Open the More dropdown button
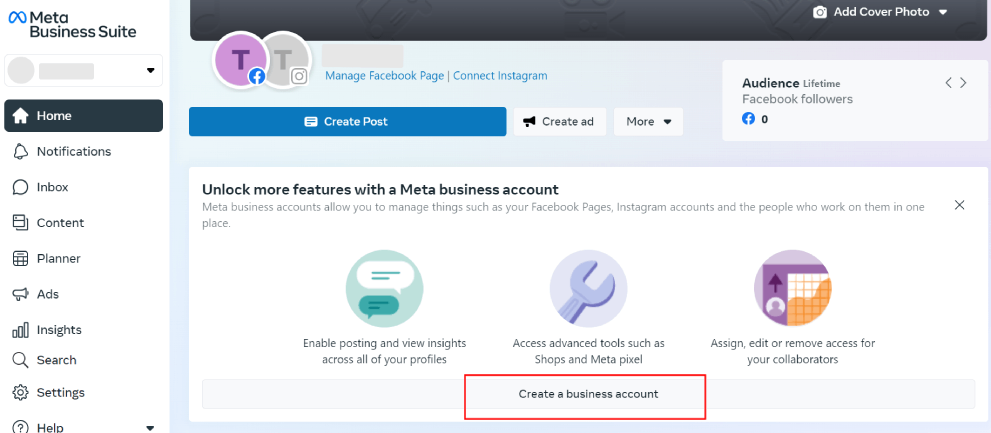The height and width of the screenshot is (433, 991). coord(648,121)
